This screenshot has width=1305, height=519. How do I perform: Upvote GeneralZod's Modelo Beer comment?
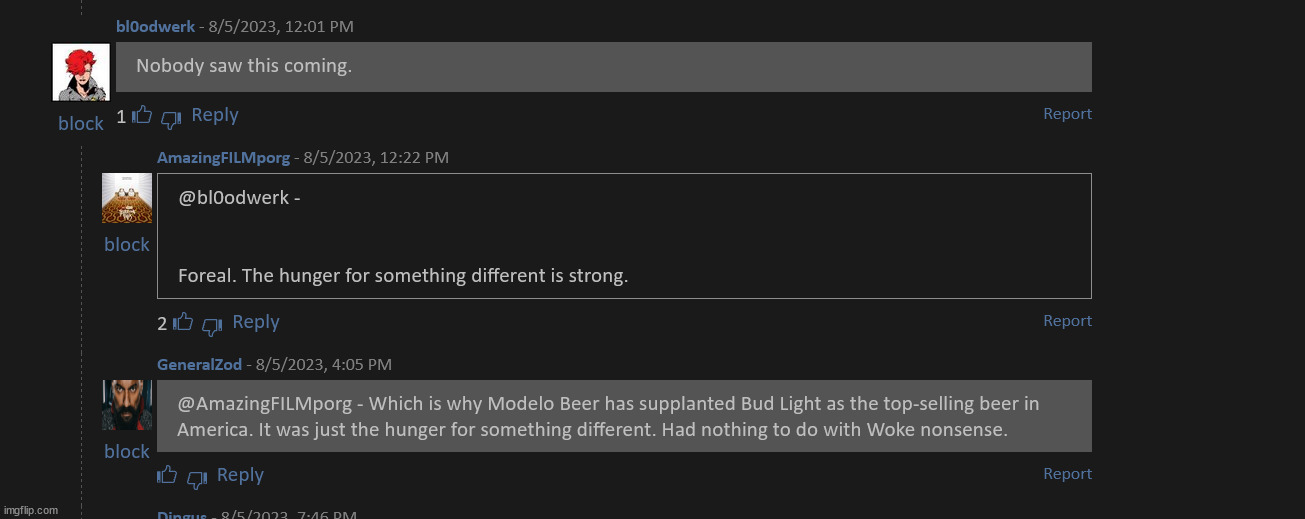pos(167,475)
